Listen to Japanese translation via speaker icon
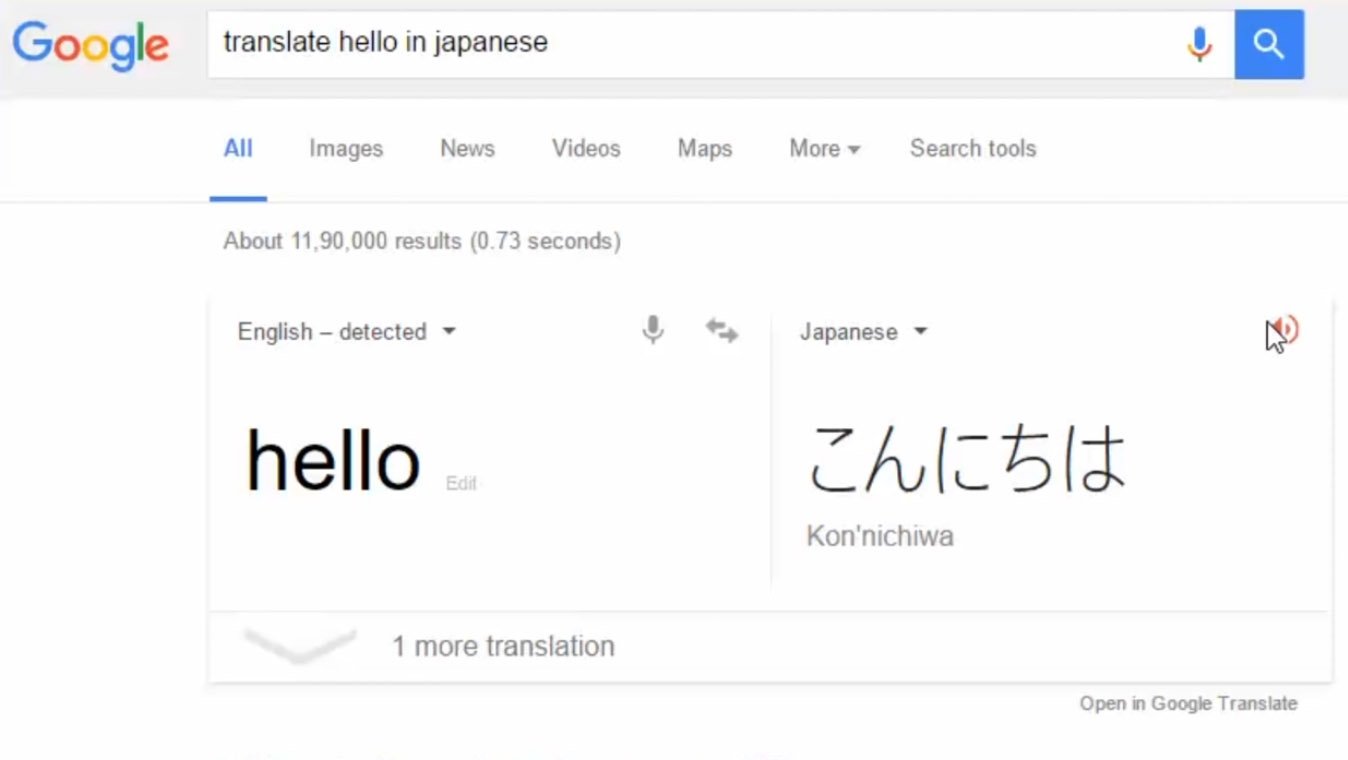 (1286, 330)
